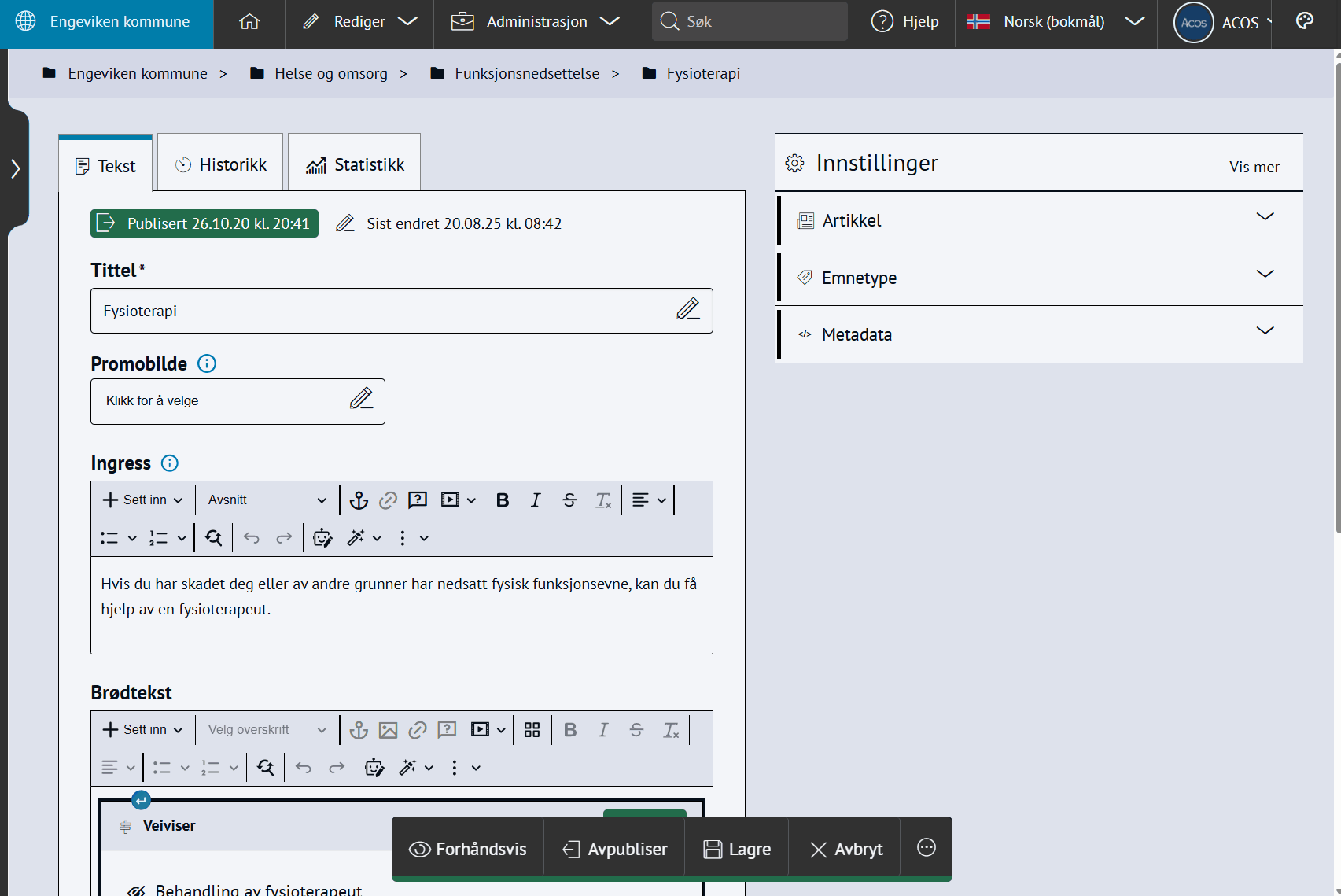Image resolution: width=1341 pixels, height=896 pixels.
Task: Open the Administrasjon menu
Action: tap(535, 21)
